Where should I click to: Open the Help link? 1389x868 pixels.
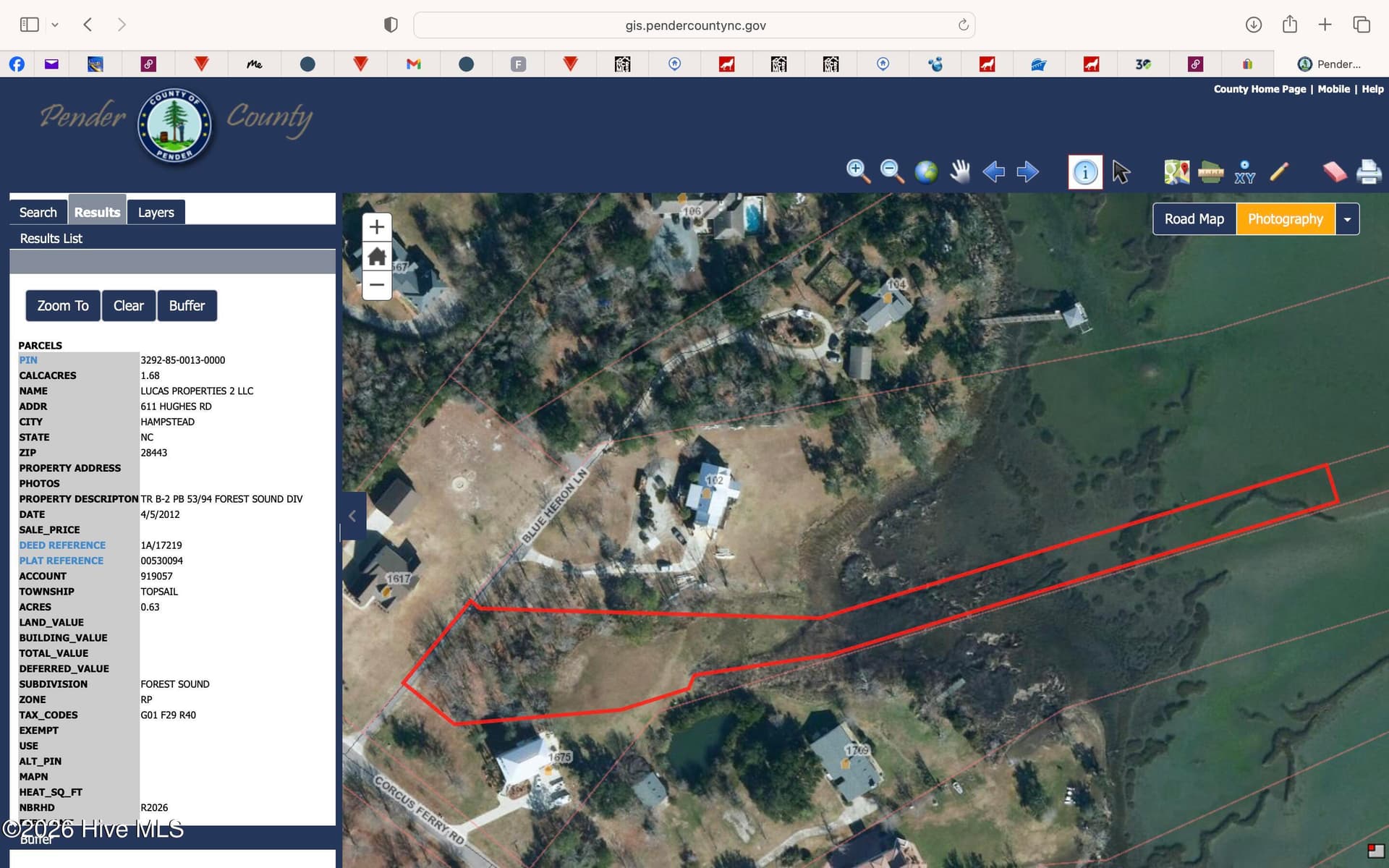pos(1372,89)
